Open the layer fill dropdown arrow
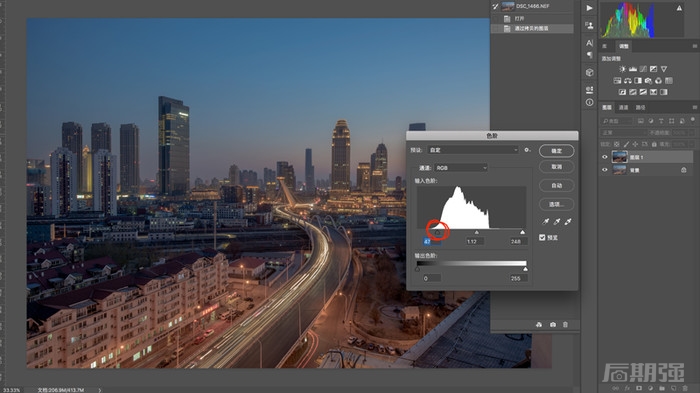This screenshot has height=393, width=700. point(692,144)
